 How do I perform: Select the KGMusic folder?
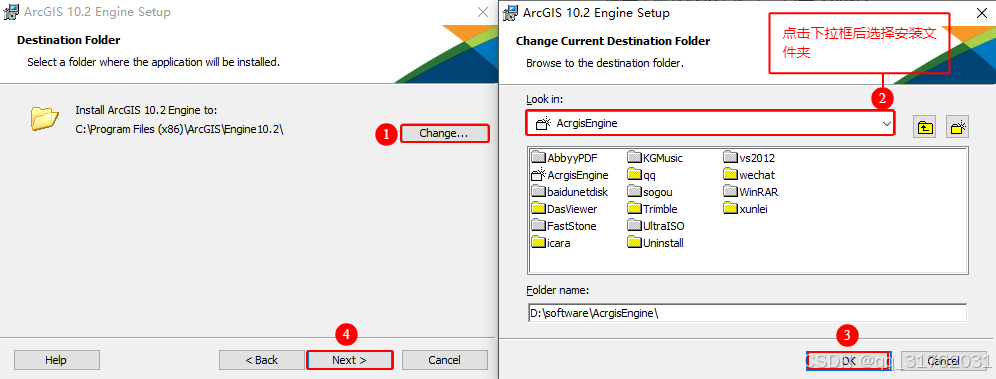click(655, 158)
